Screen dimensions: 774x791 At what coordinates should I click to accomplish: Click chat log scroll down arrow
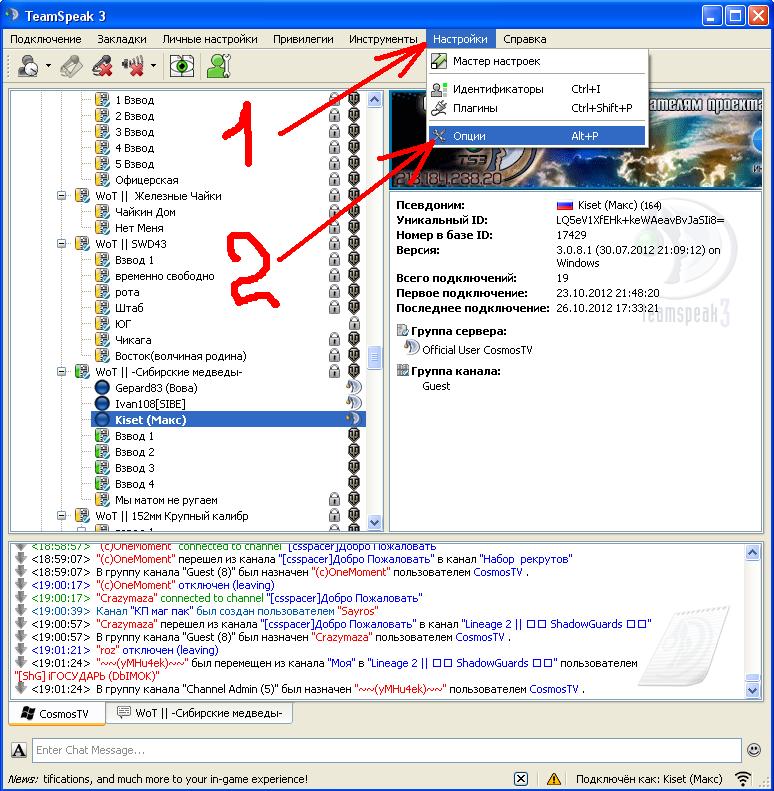752,690
